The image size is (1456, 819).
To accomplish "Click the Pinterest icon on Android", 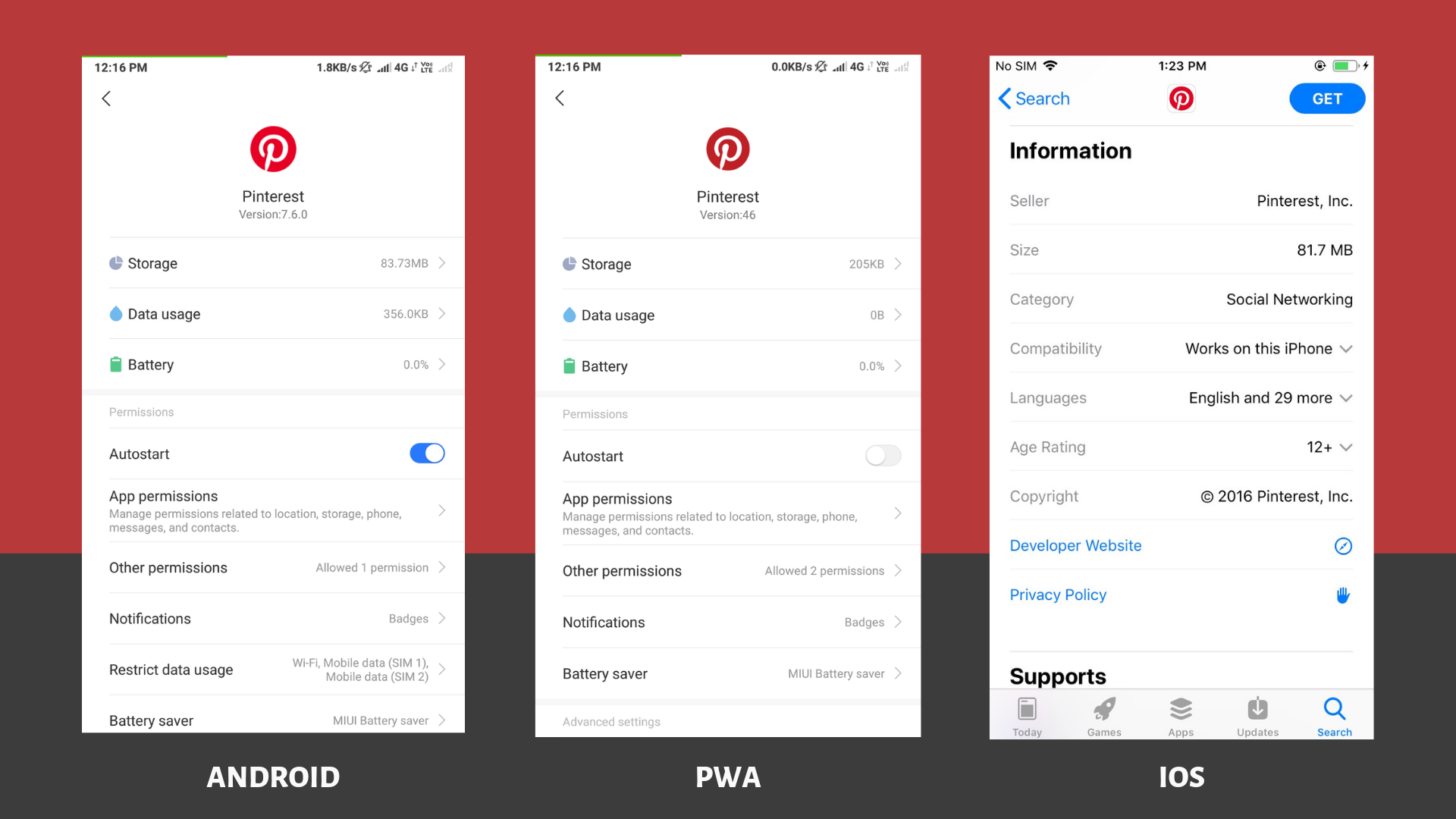I will (271, 149).
